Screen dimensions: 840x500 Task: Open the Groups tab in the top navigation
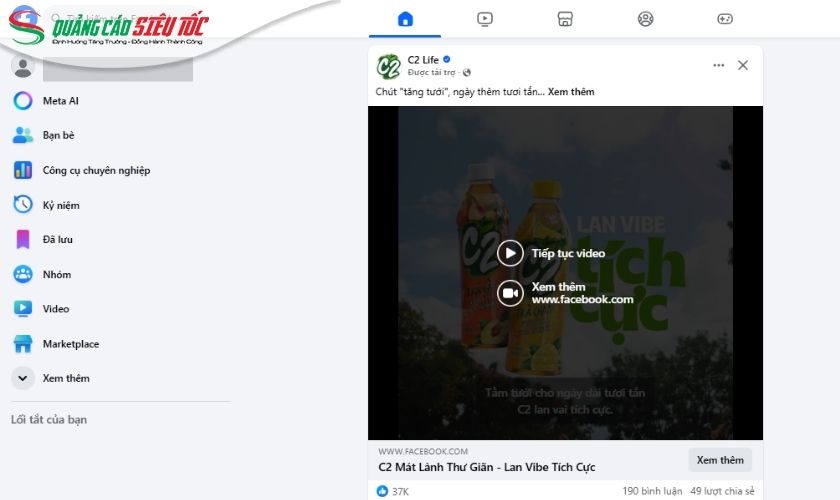pos(646,19)
